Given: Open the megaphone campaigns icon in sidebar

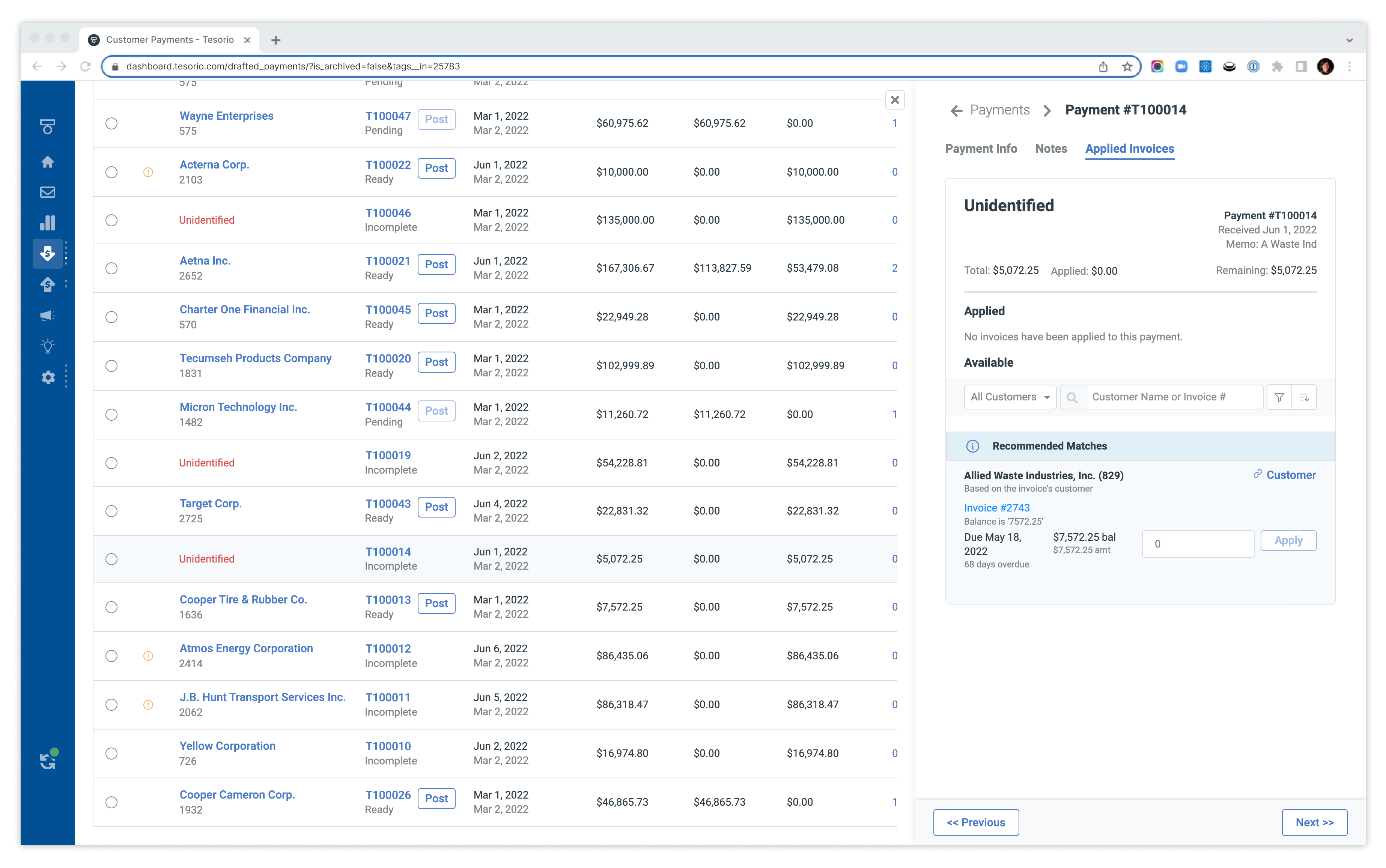Looking at the screenshot, I should [48, 315].
